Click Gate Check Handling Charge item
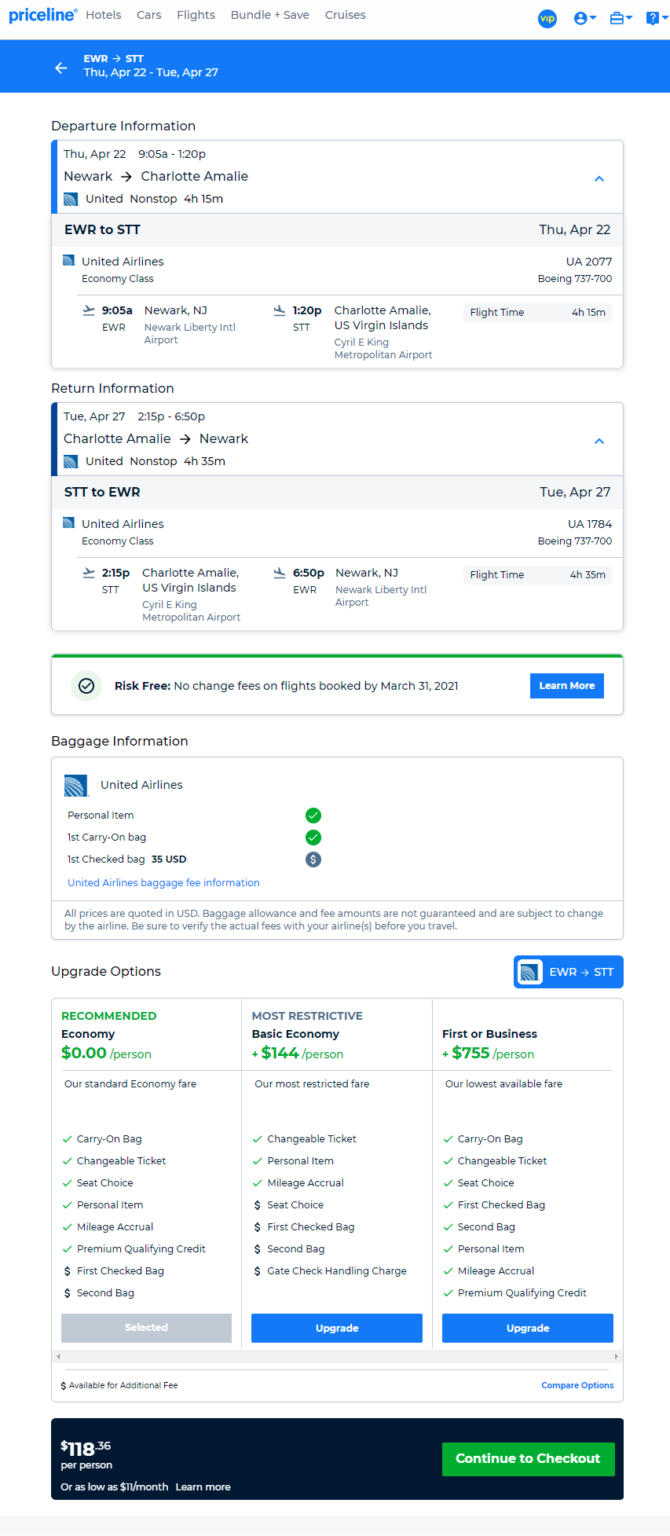Viewport: 670px width, 1536px height. click(337, 1271)
